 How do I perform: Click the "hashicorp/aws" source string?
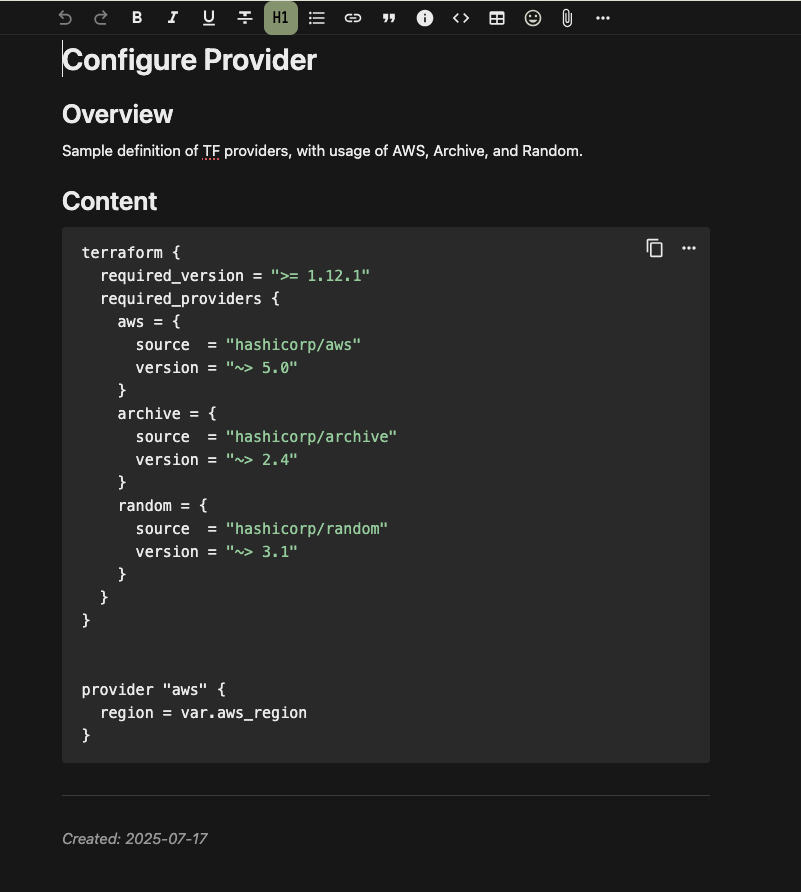pos(294,345)
